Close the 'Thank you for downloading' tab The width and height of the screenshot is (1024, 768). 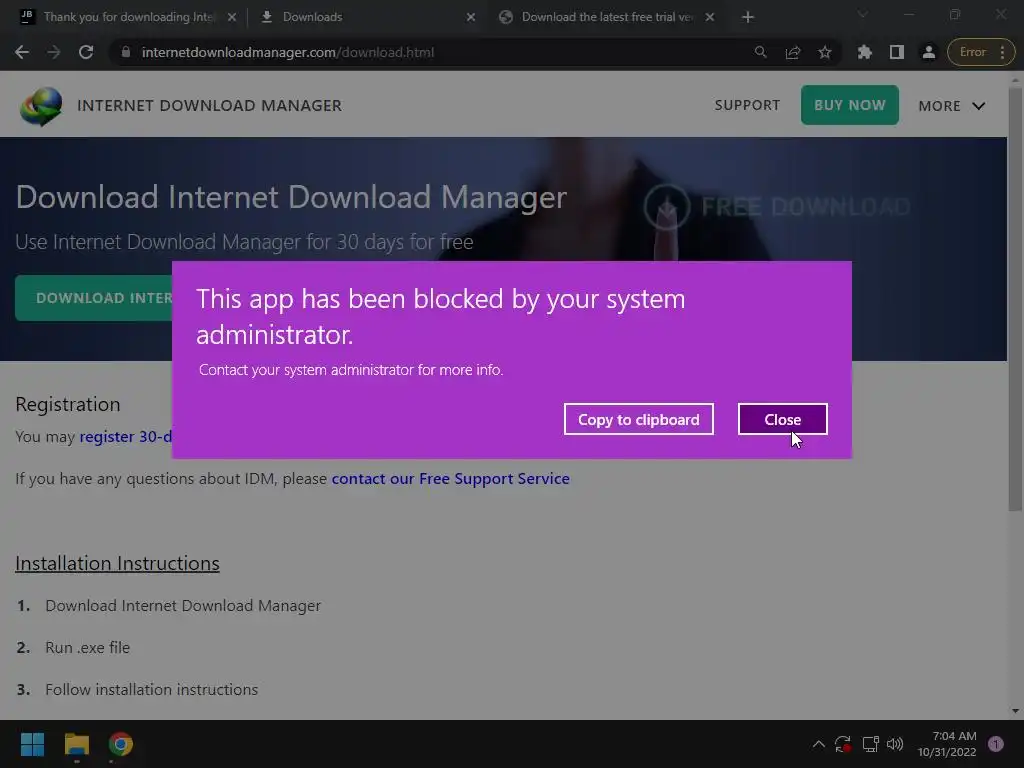click(x=232, y=17)
